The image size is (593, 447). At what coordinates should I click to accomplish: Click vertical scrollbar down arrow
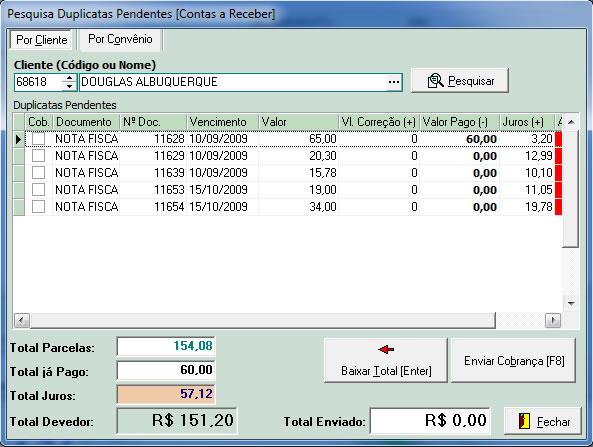[571, 304]
